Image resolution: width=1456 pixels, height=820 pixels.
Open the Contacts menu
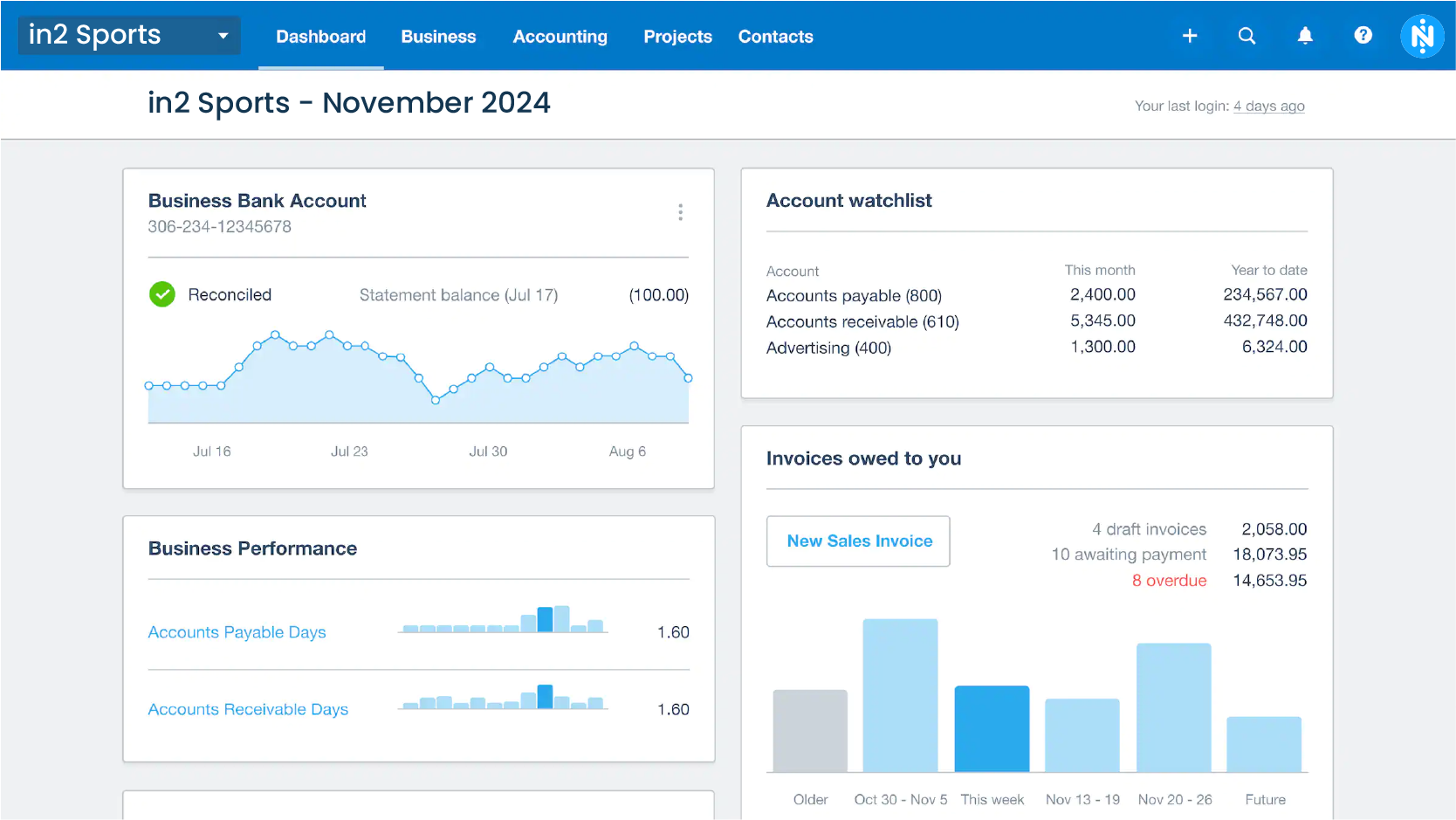pyautogui.click(x=775, y=37)
